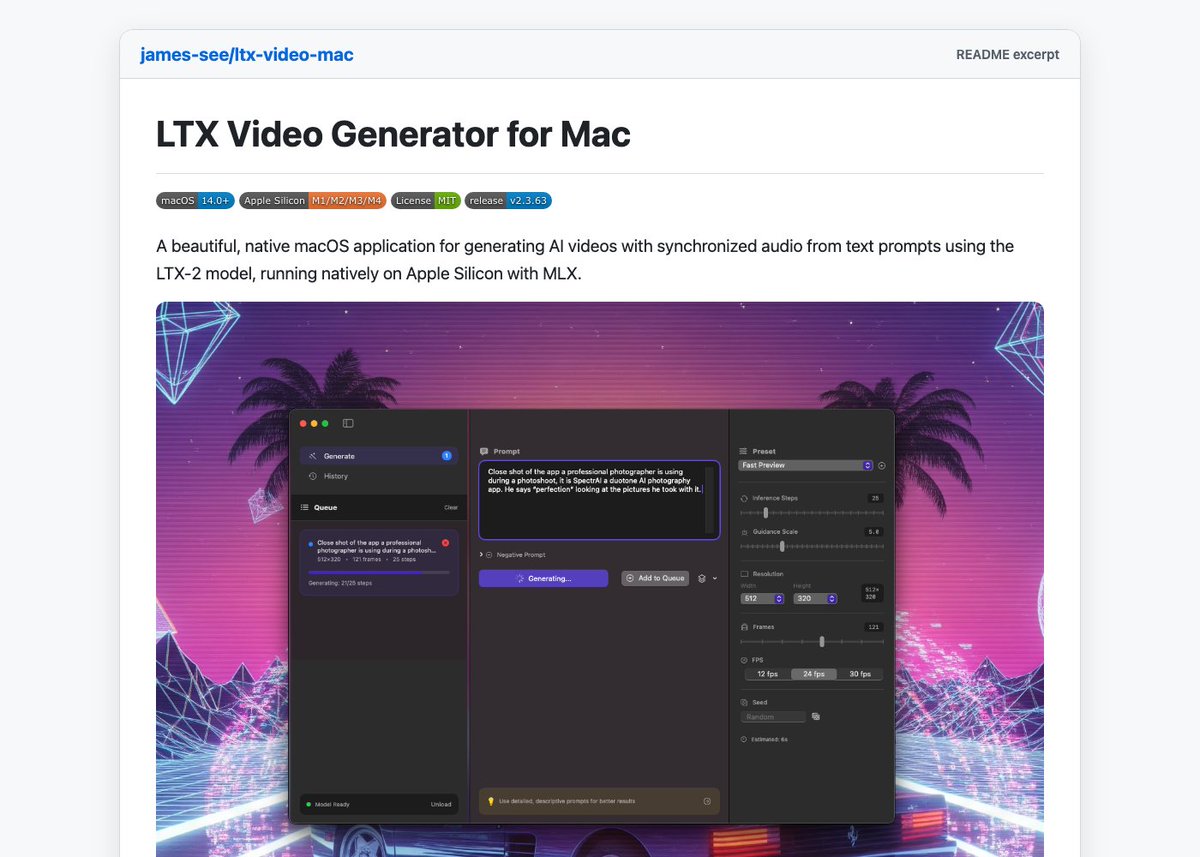The width and height of the screenshot is (1200, 857).
Task: Click the add preset plus icon
Action: click(x=882, y=466)
